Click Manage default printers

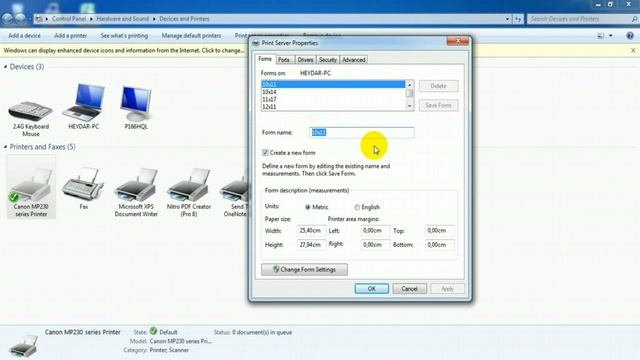pos(191,36)
